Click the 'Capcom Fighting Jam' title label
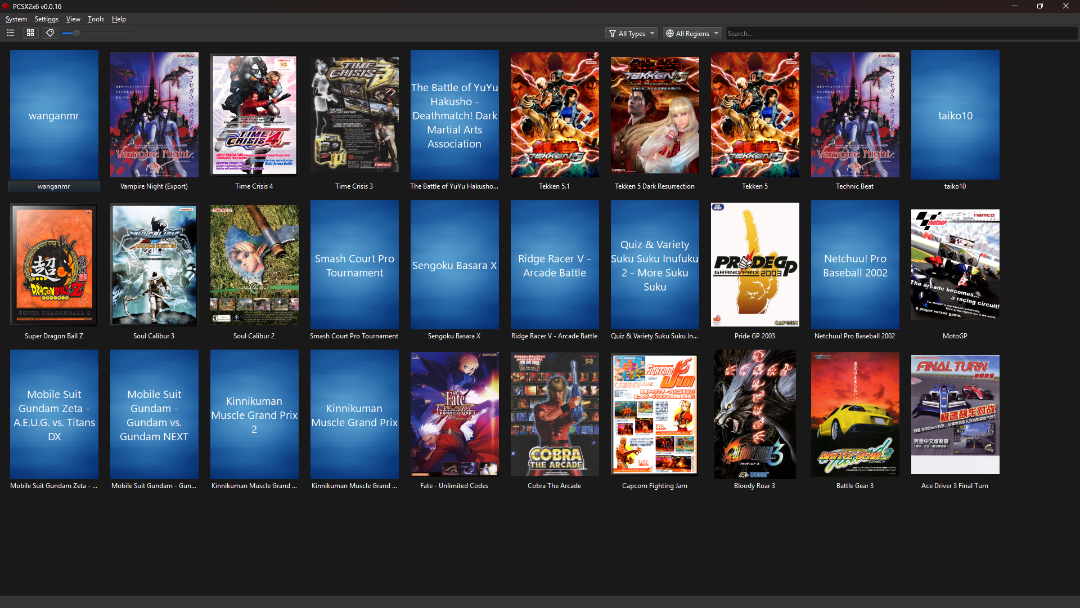 [654, 486]
